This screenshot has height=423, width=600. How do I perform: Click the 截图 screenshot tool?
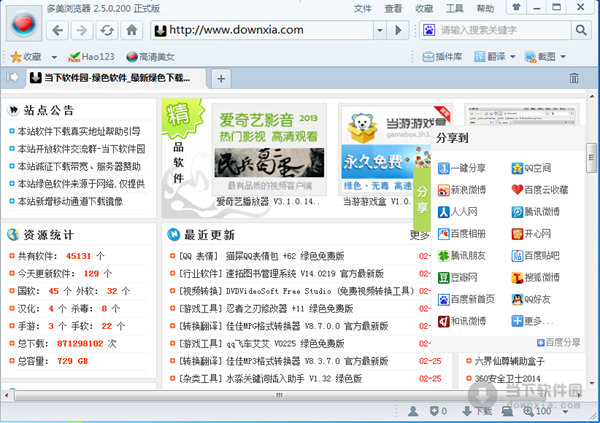click(541, 57)
